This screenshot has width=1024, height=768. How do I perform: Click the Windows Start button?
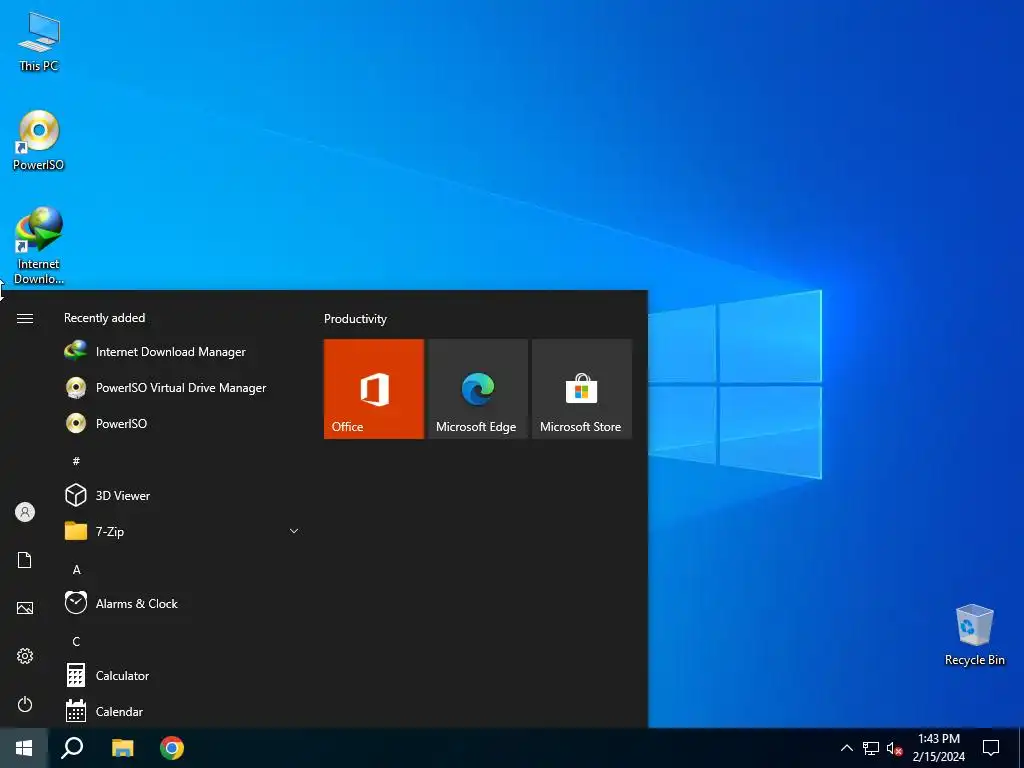24,748
